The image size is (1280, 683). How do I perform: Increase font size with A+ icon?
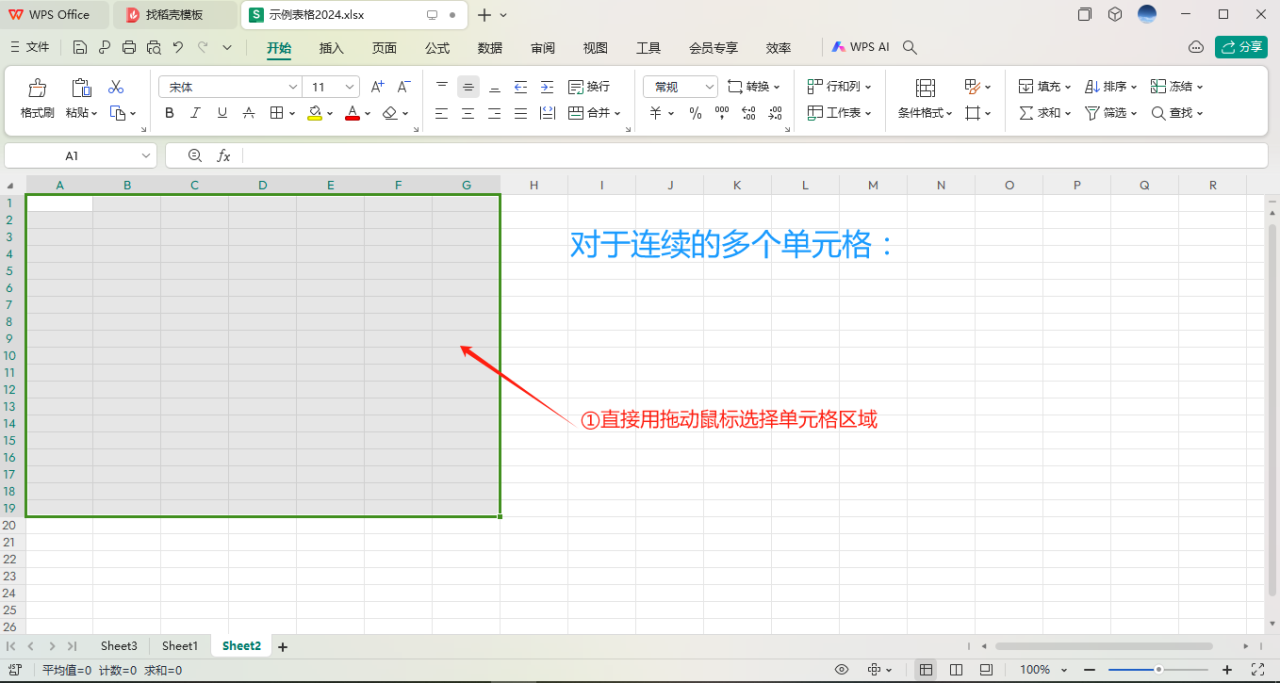click(377, 87)
